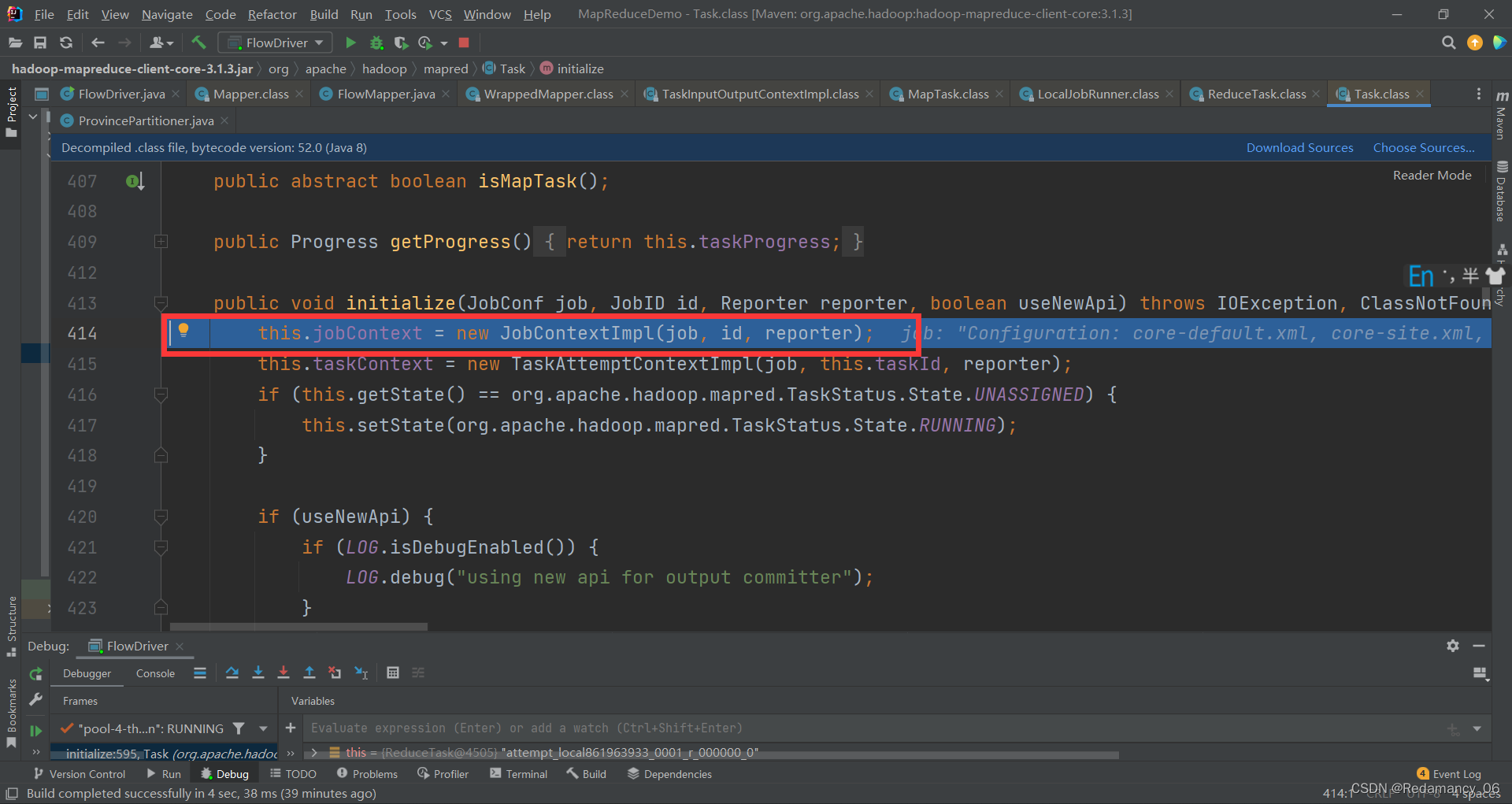Toggle the Project tool window stripe
The width and height of the screenshot is (1512, 804).
(x=11, y=112)
